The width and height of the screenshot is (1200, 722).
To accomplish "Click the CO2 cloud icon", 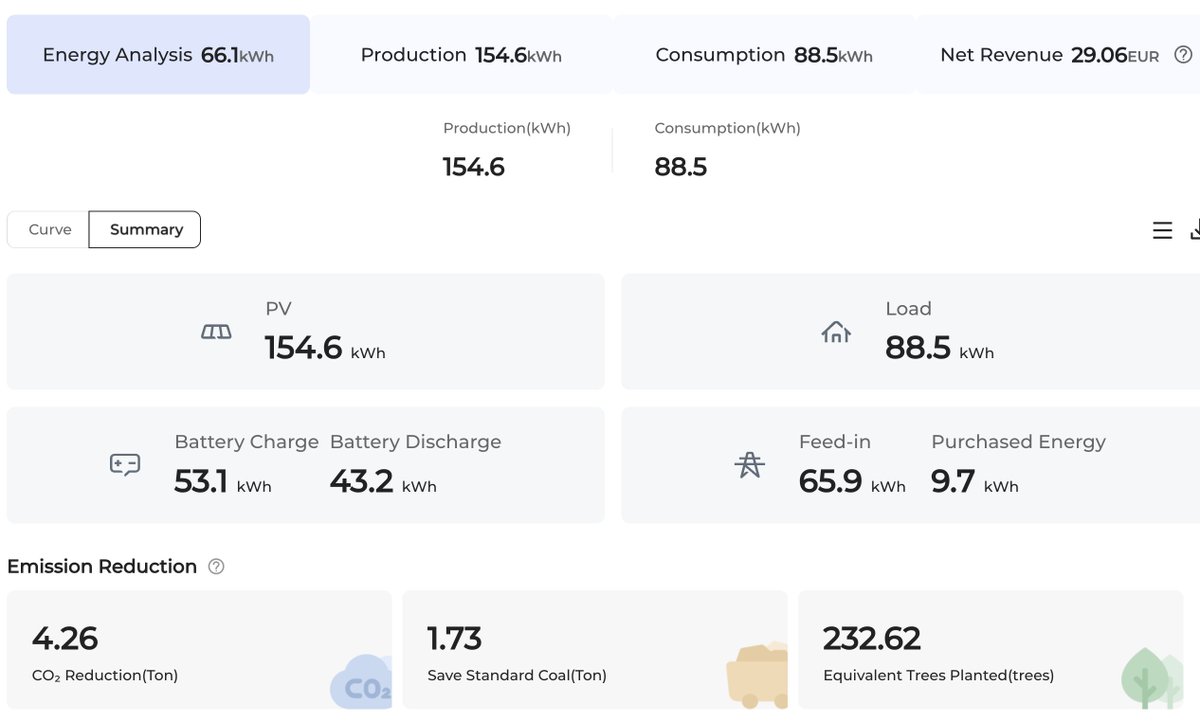I will [361, 682].
